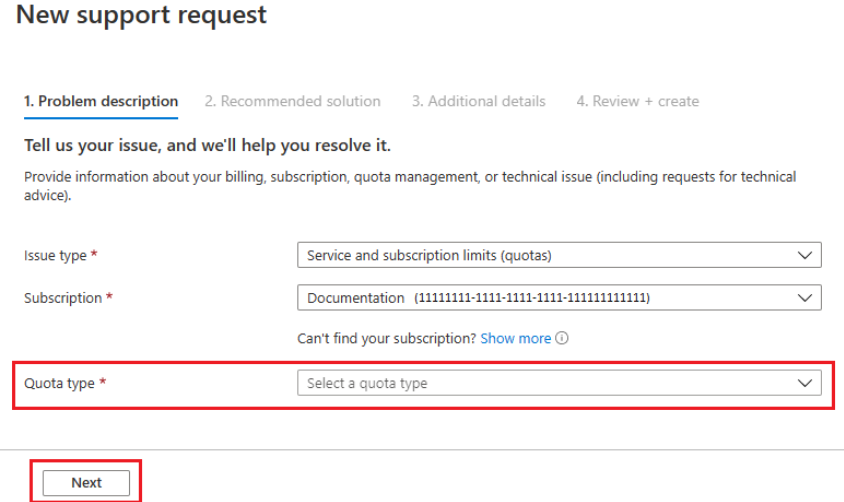
Task: Click the Quota type label
Action: click(x=59, y=383)
